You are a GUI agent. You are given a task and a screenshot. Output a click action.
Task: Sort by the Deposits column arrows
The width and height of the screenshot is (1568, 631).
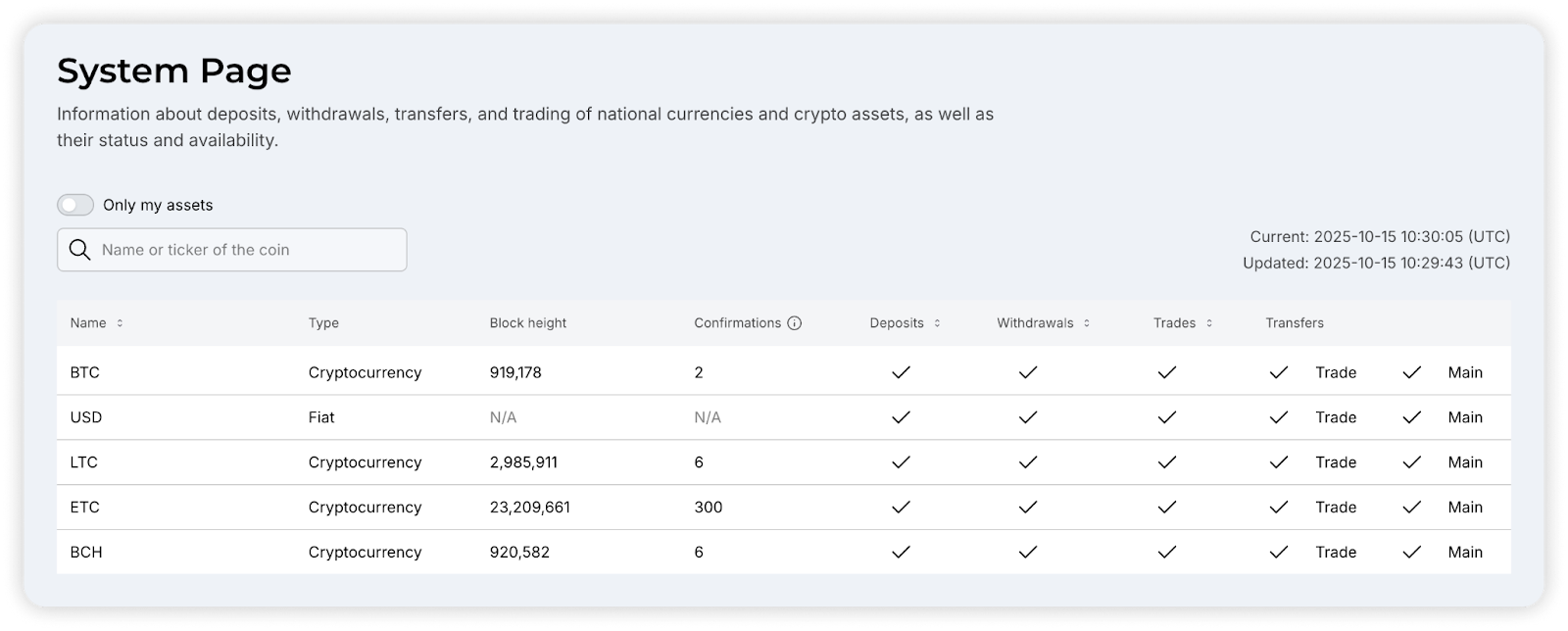(x=937, y=323)
